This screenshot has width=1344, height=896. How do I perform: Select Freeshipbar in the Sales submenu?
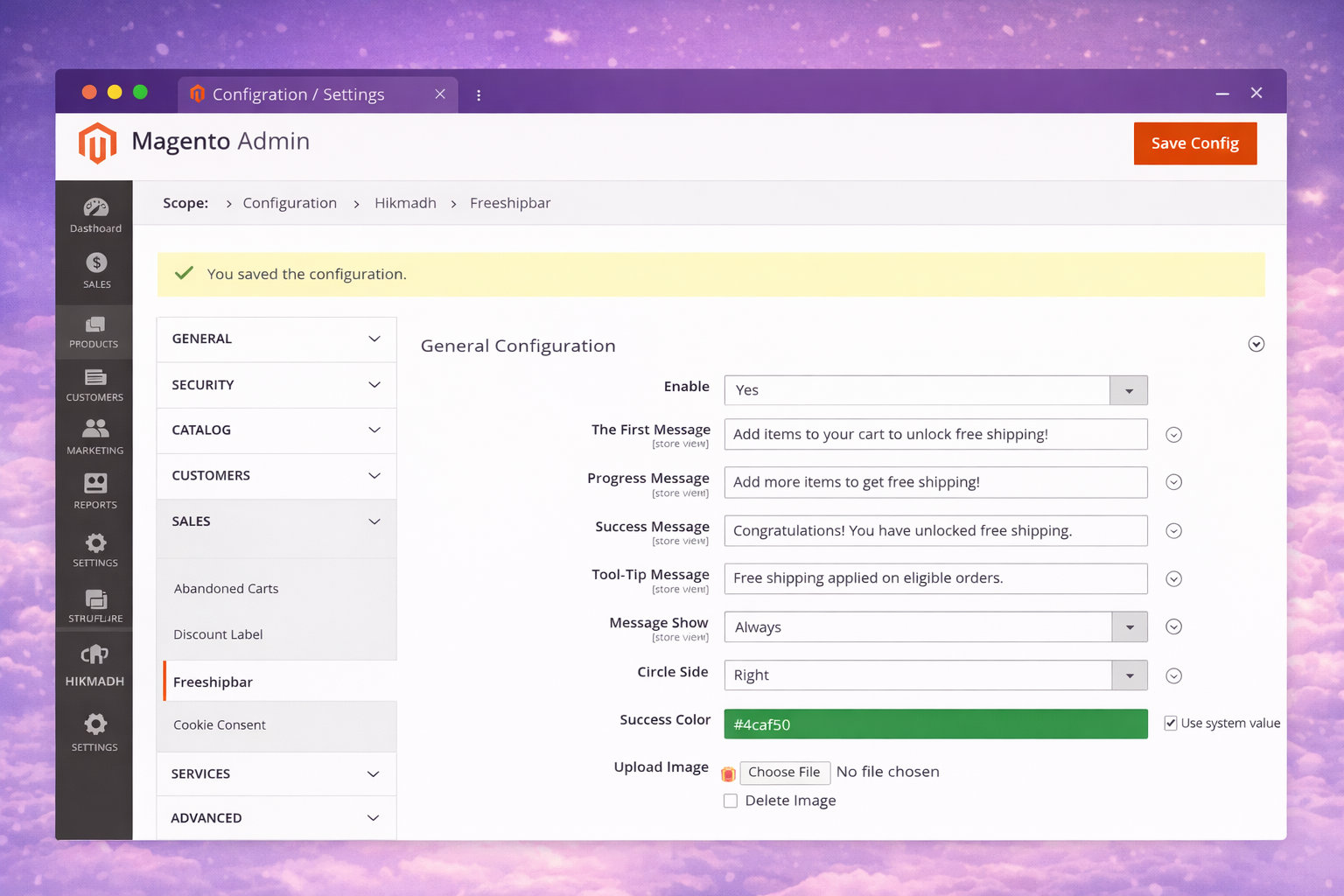click(213, 682)
